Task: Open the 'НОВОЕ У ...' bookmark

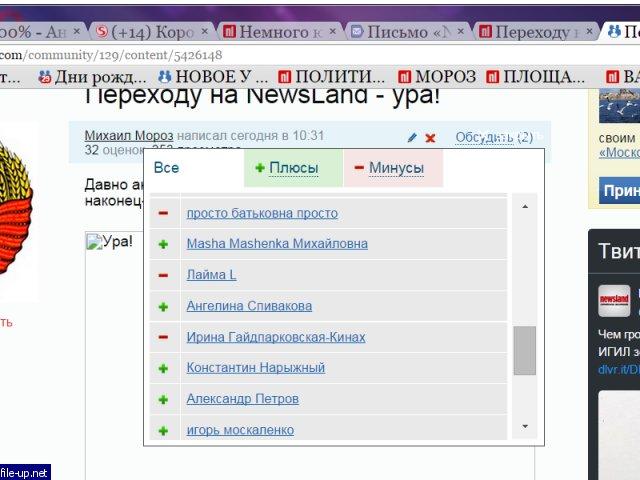Action: click(213, 77)
